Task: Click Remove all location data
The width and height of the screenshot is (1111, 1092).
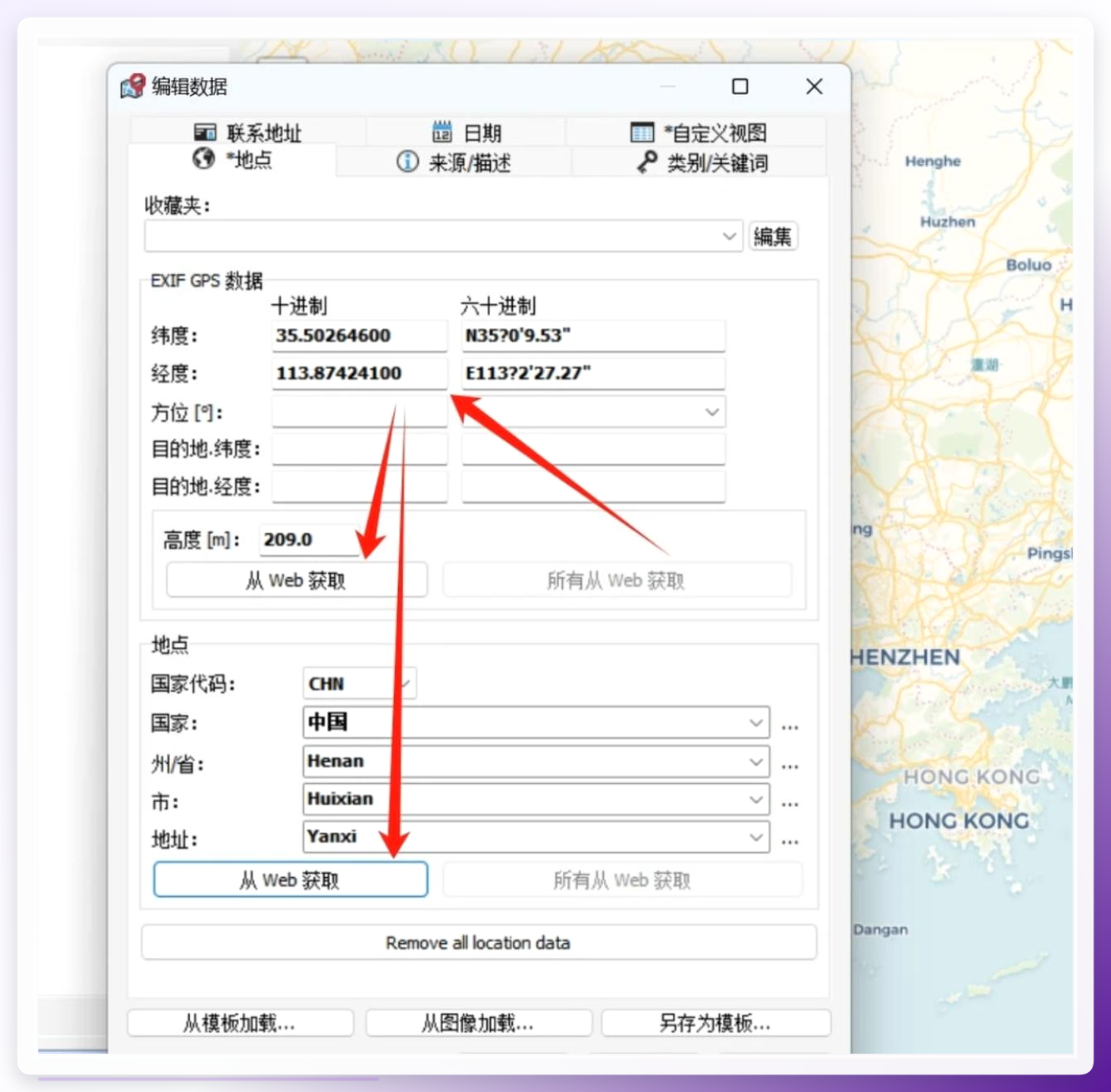Action: point(479,942)
